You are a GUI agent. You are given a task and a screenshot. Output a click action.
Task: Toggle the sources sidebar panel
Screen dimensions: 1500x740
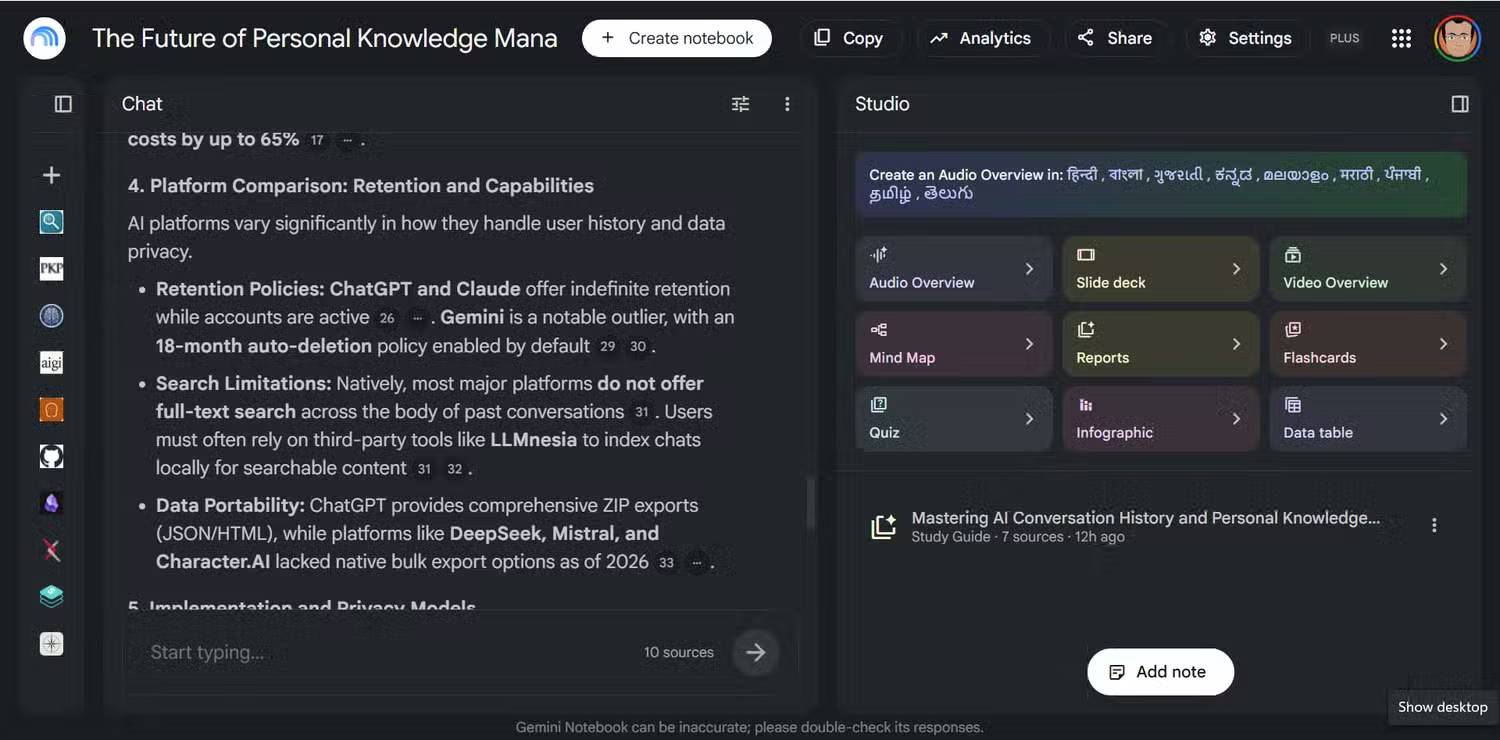pos(63,104)
